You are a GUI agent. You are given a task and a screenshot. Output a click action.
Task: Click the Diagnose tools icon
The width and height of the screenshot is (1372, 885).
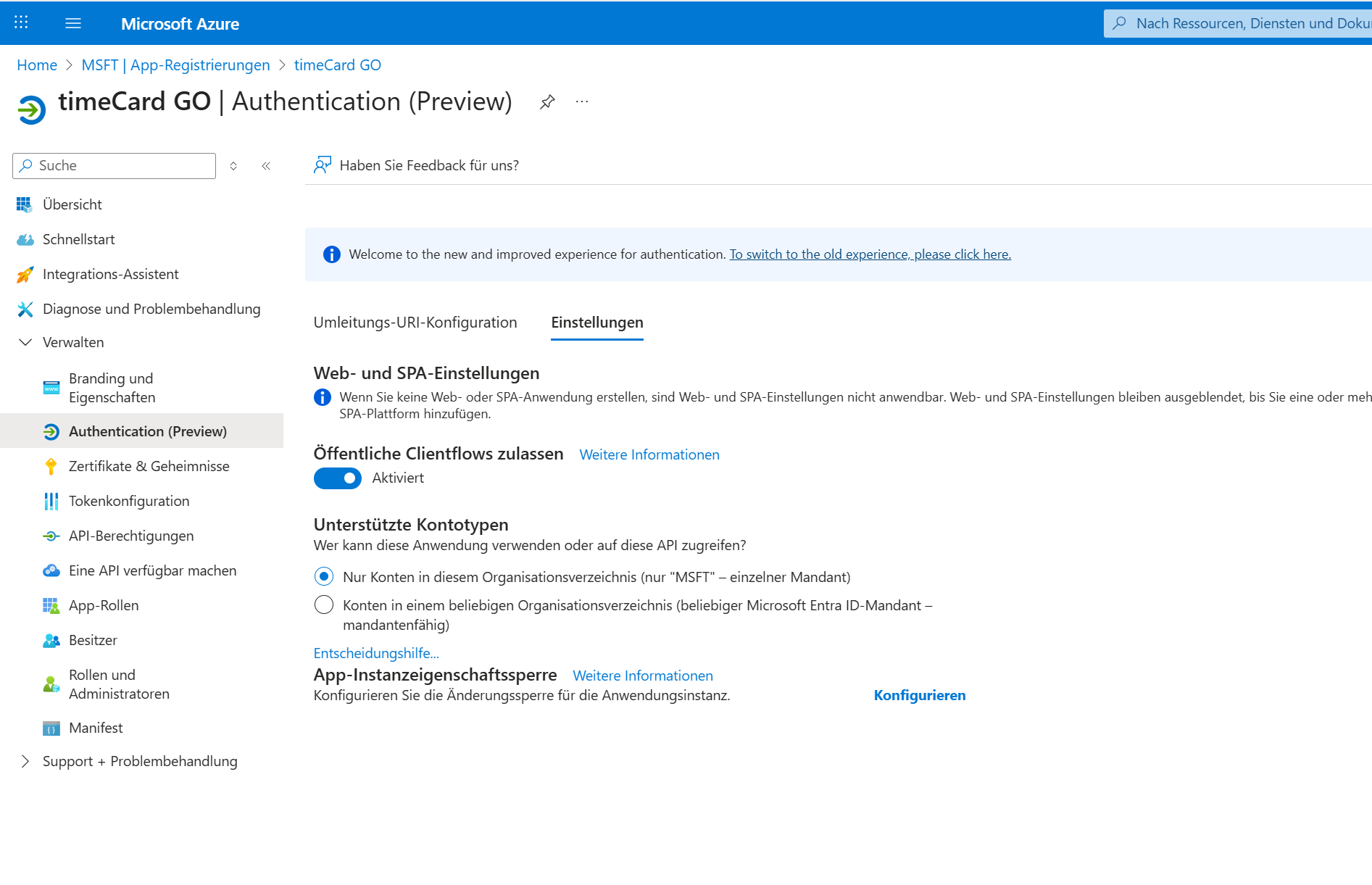(x=25, y=309)
